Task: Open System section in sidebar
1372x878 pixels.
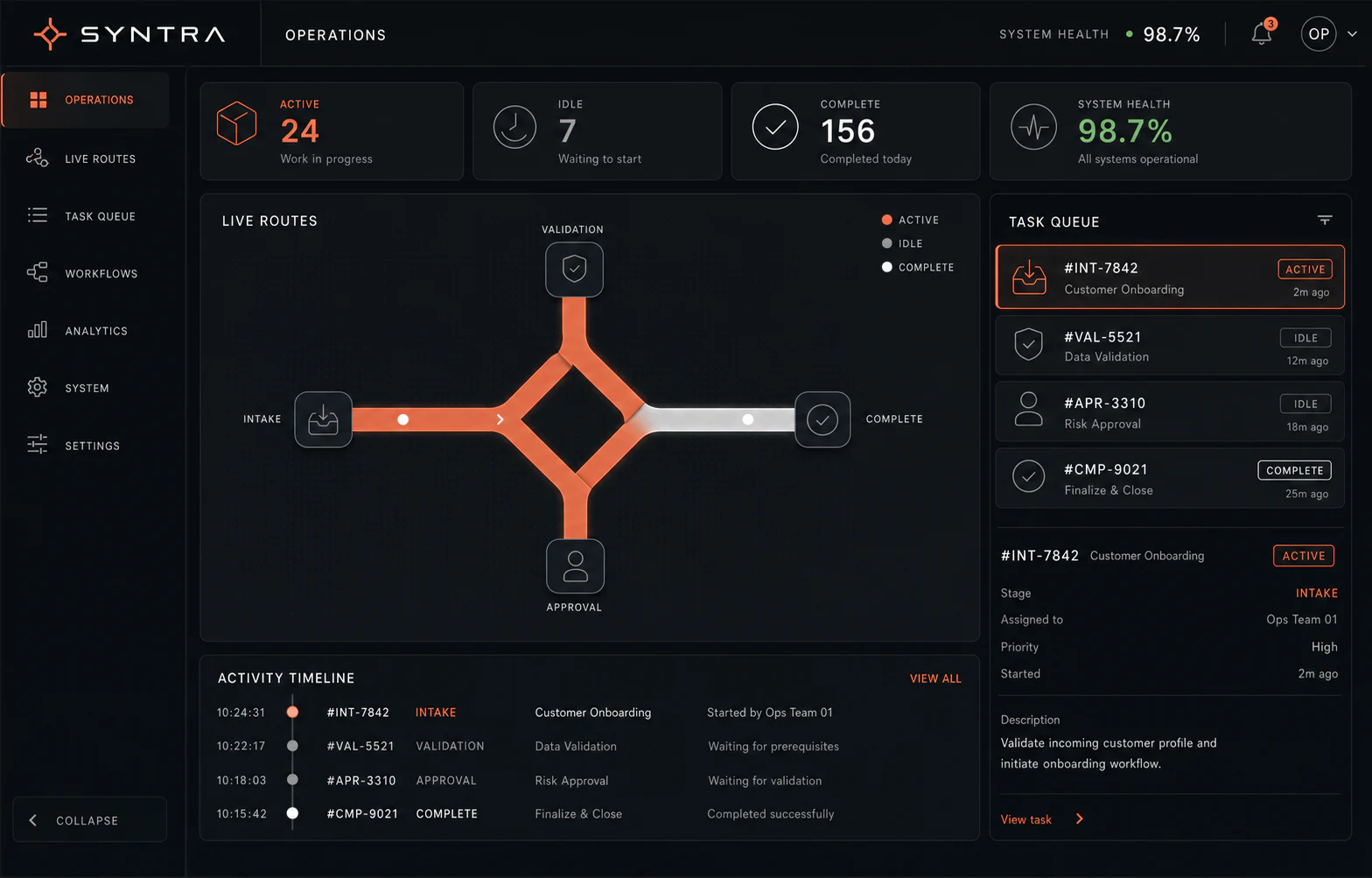Action: click(86, 388)
